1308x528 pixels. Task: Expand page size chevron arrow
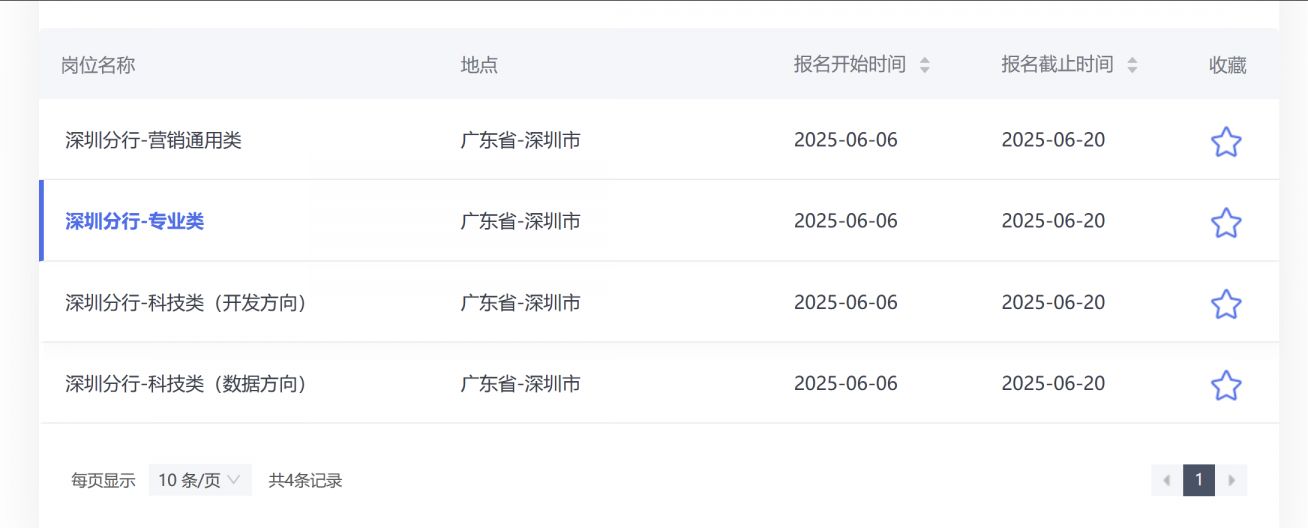[x=234, y=480]
